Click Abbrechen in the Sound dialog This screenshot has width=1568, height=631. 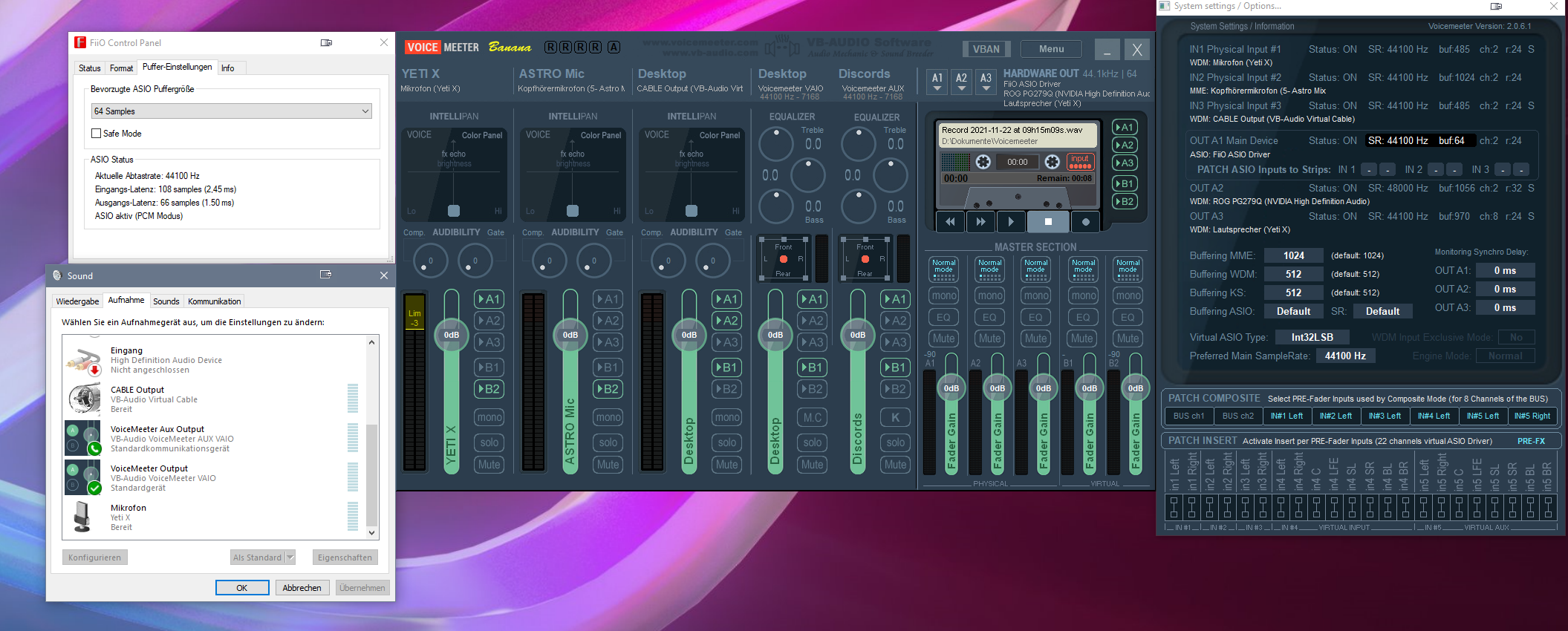pyautogui.click(x=302, y=587)
